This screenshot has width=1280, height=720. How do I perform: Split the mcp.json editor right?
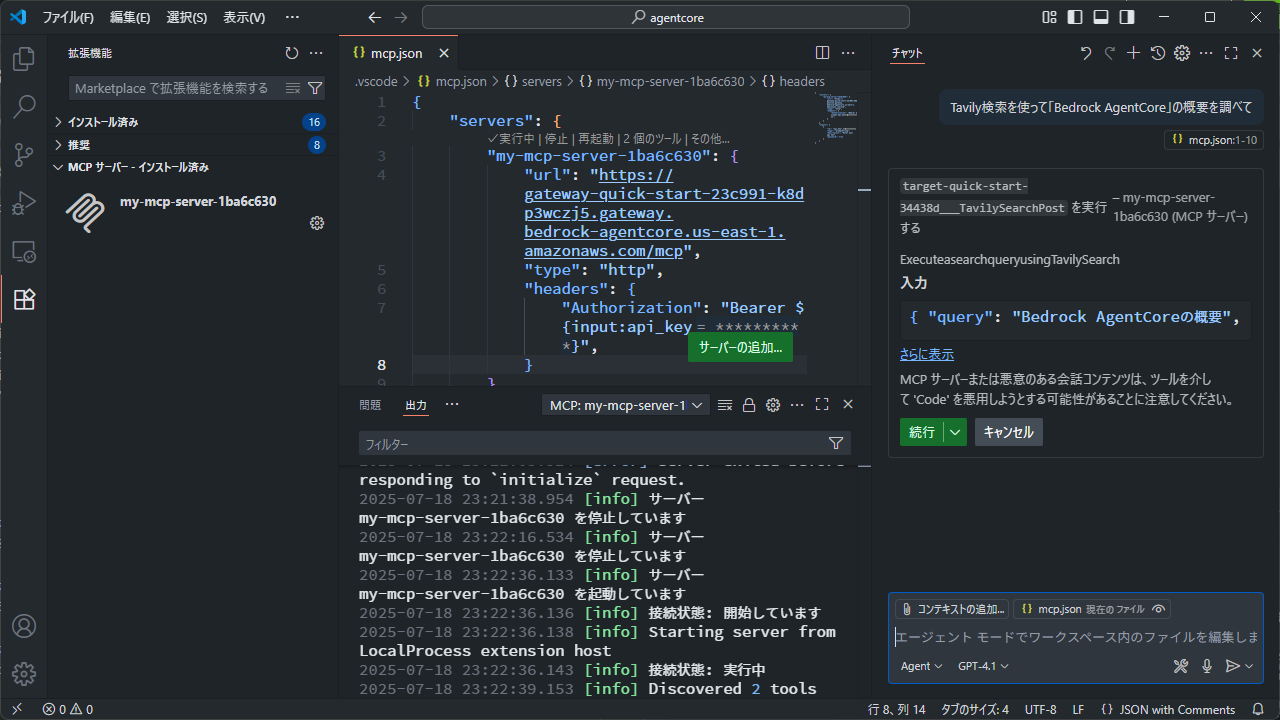pos(822,53)
